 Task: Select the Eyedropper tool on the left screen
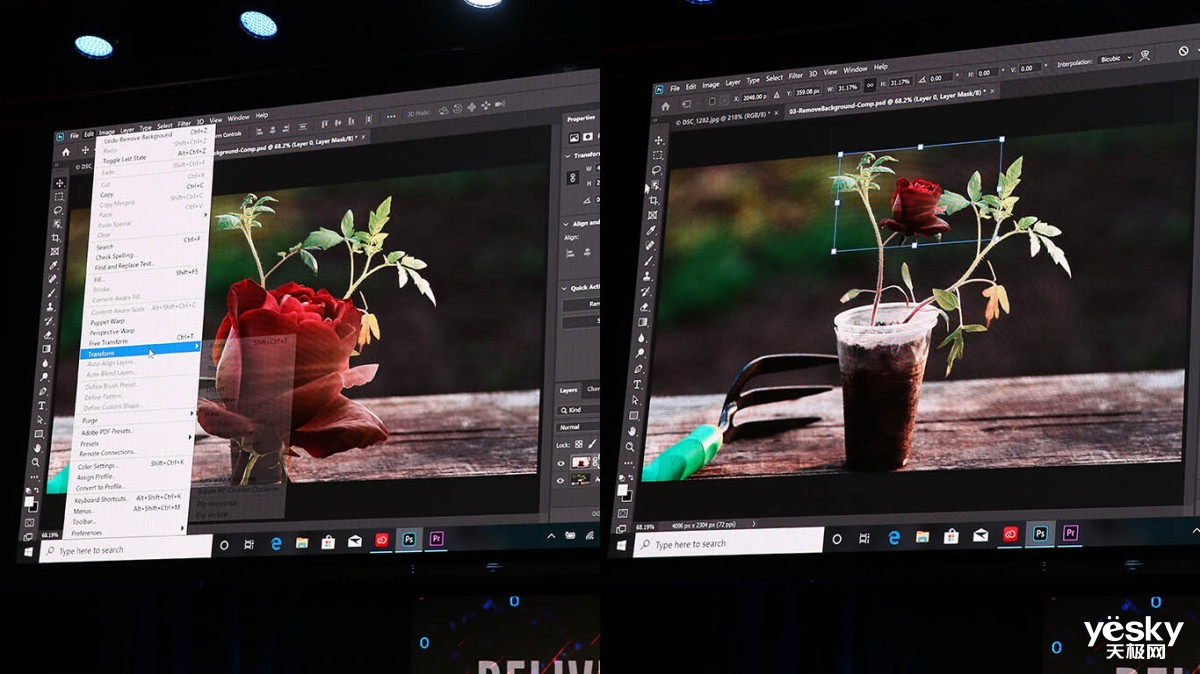click(53, 265)
